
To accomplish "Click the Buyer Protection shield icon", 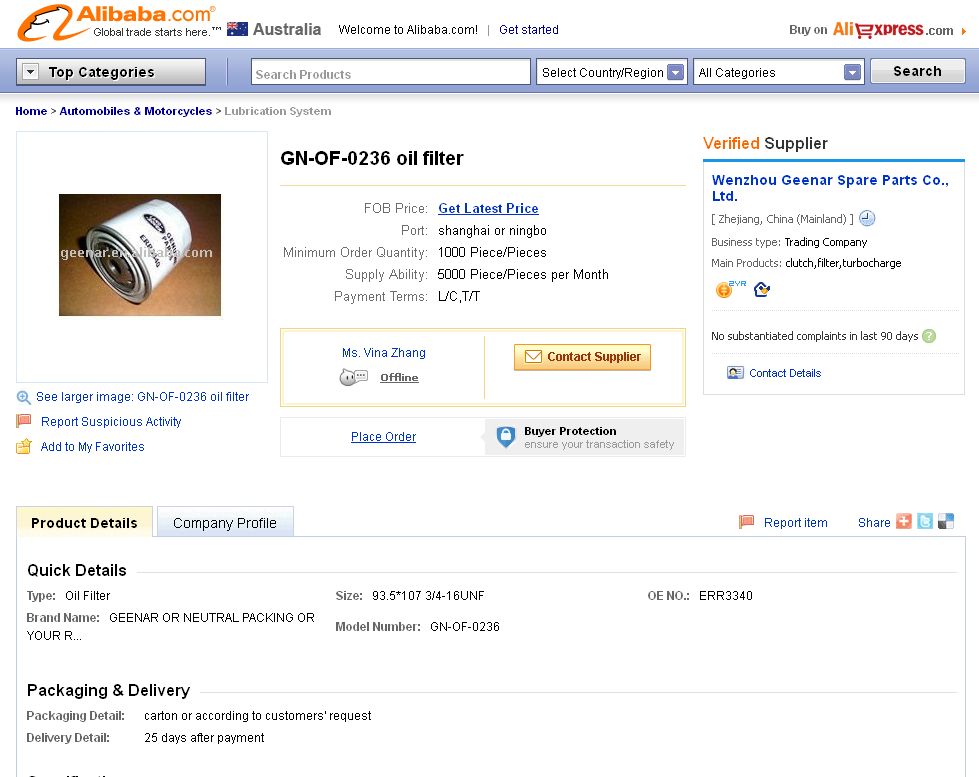I will click(x=506, y=437).
